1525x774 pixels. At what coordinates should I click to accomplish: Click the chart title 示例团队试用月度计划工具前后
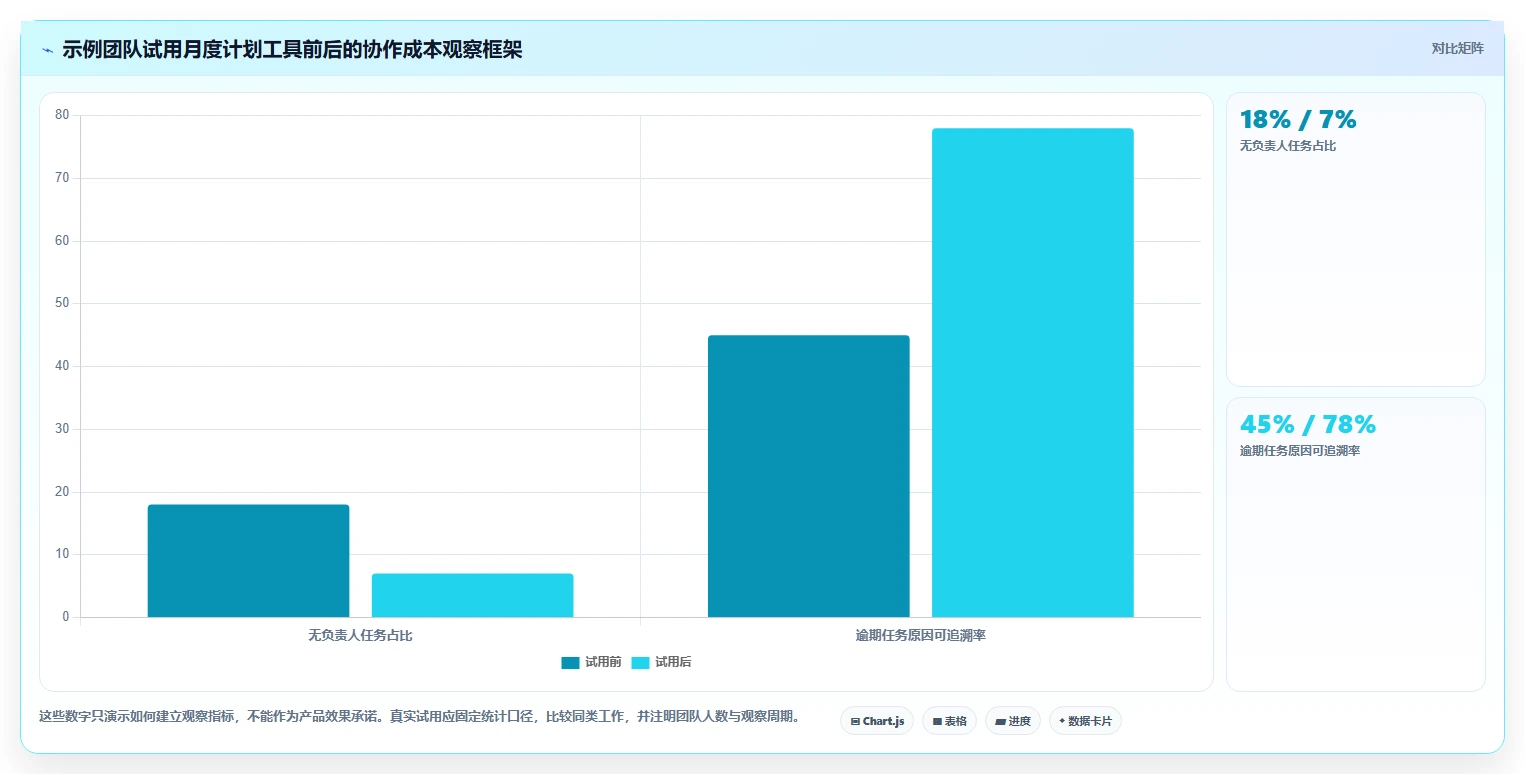tap(292, 50)
